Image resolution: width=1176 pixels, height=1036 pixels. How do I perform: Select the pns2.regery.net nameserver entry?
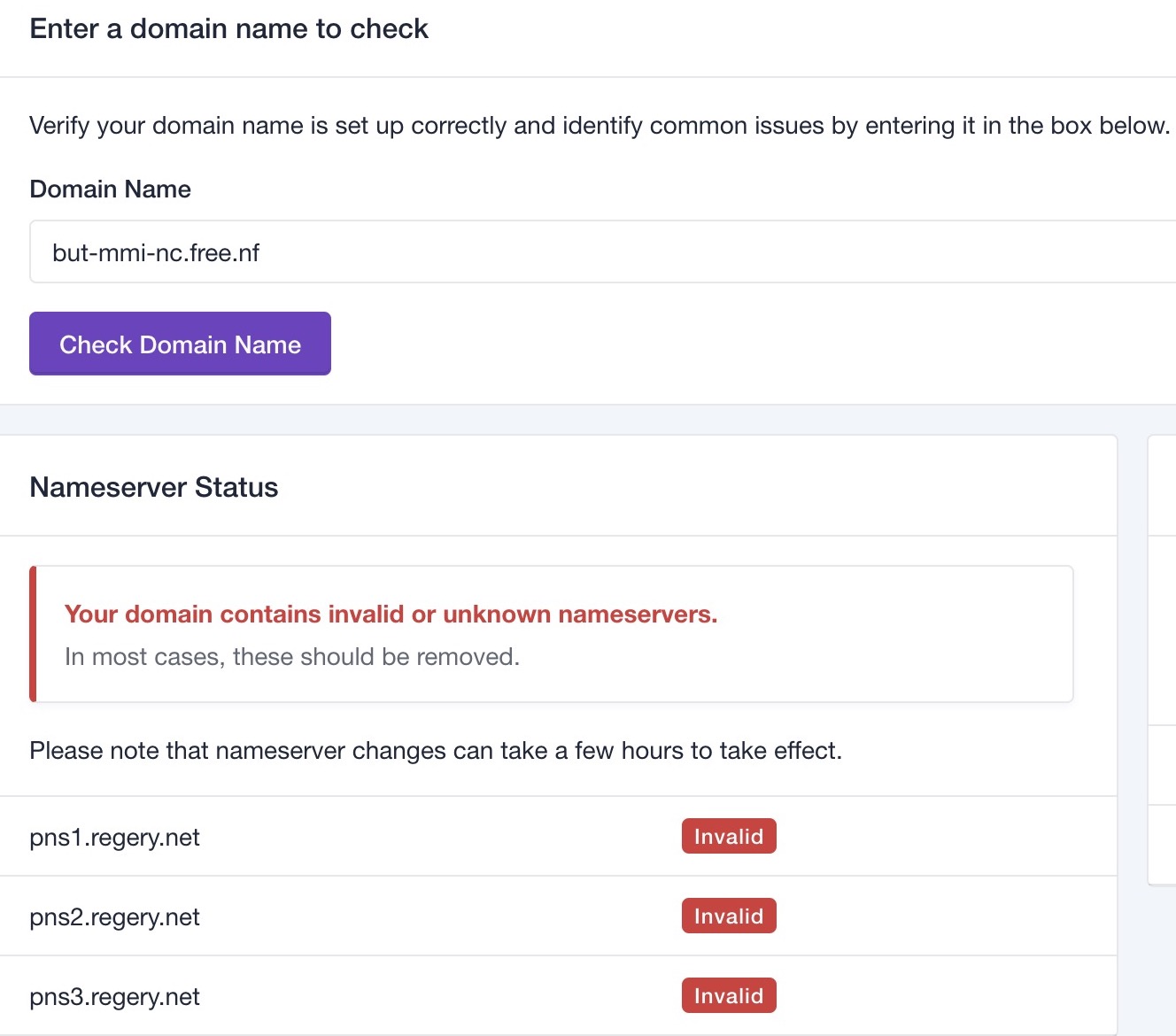[115, 917]
